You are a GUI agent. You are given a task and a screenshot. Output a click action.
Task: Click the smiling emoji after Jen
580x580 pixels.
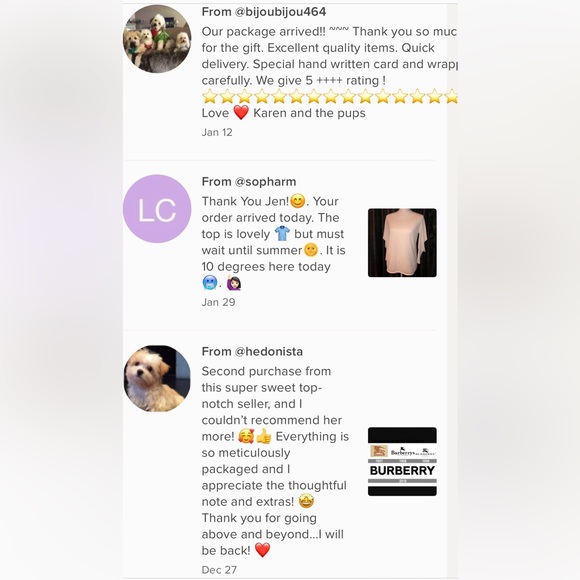[297, 201]
